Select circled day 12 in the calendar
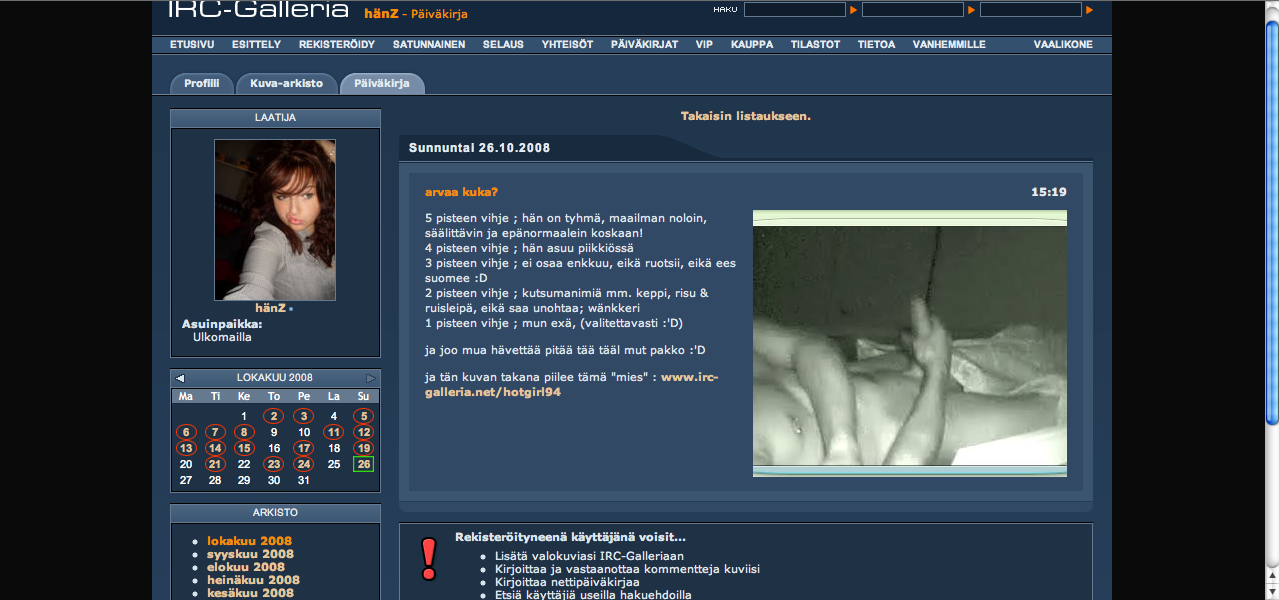1279x600 pixels. 364,432
